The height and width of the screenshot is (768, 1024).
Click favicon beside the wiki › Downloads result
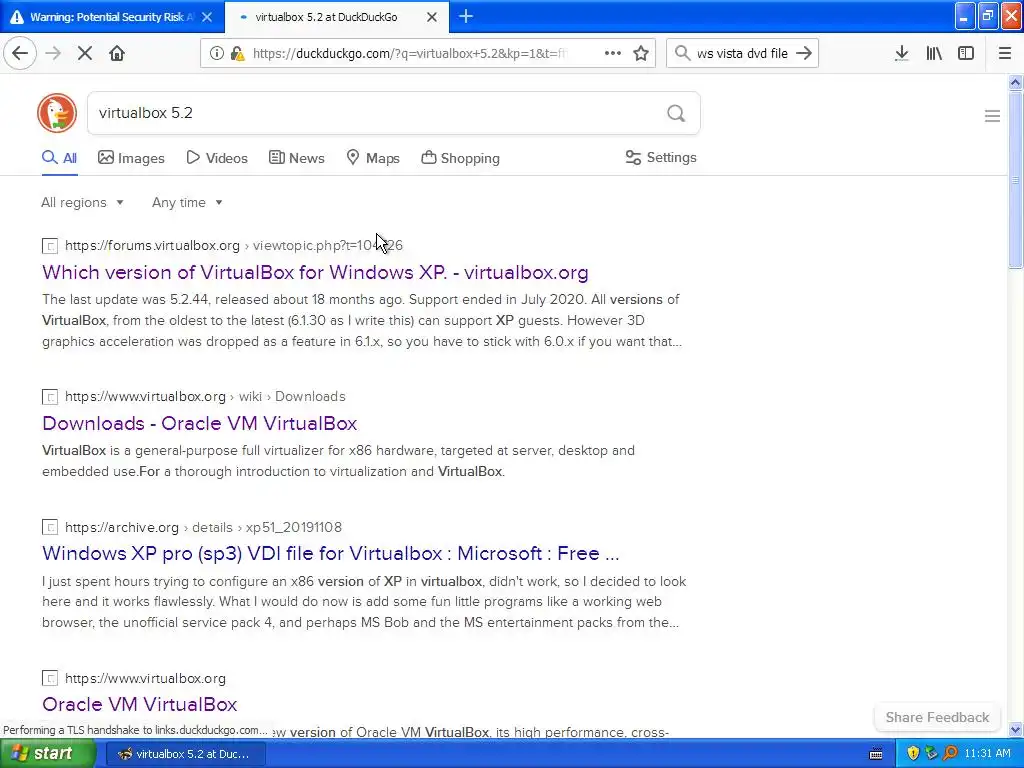50,396
